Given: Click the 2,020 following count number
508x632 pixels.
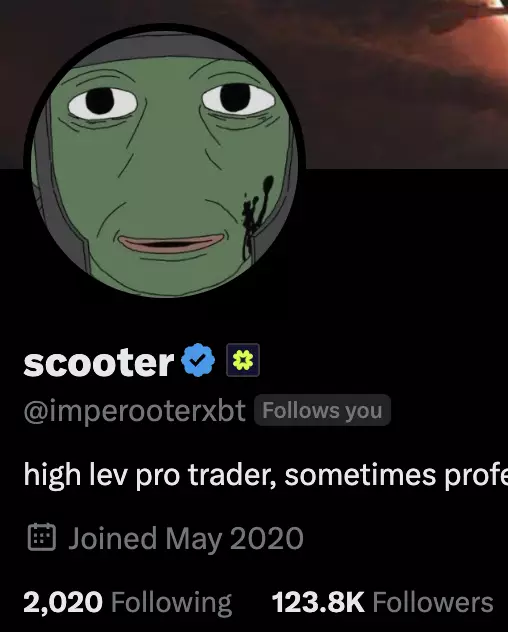Looking at the screenshot, I should tap(63, 602).
